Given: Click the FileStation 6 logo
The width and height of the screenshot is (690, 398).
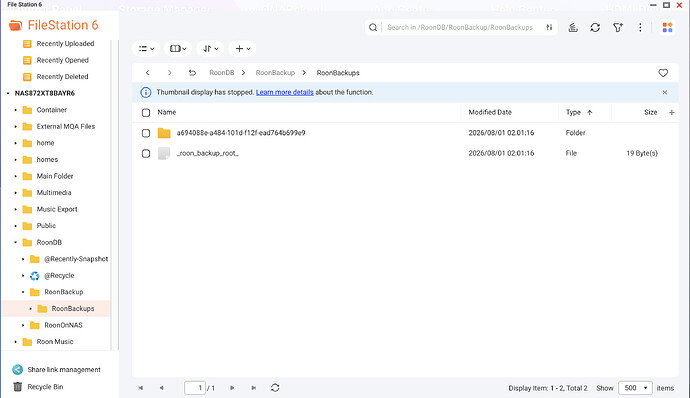Looking at the screenshot, I should coord(53,25).
